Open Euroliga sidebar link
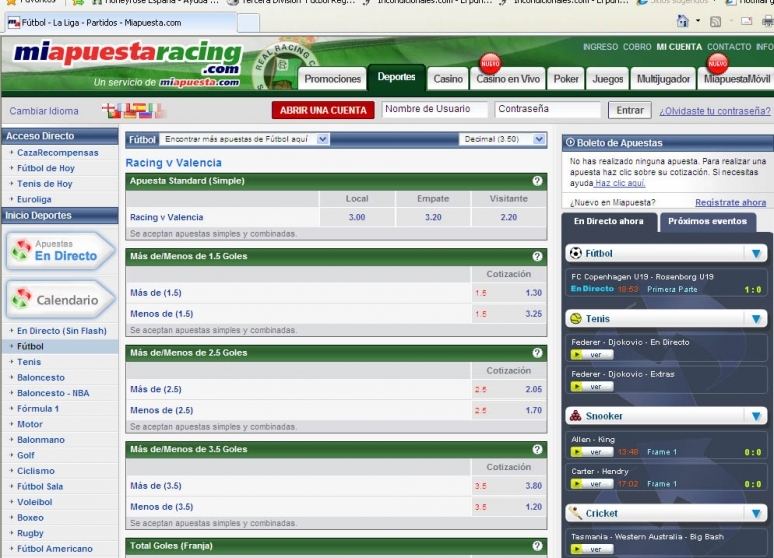Viewport: 774px width, 558px height. [34, 199]
